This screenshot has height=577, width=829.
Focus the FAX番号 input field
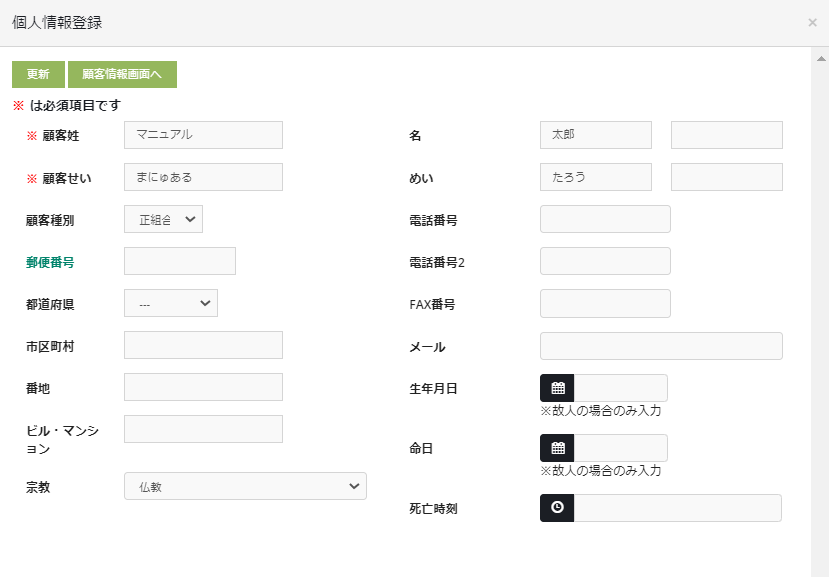click(605, 303)
